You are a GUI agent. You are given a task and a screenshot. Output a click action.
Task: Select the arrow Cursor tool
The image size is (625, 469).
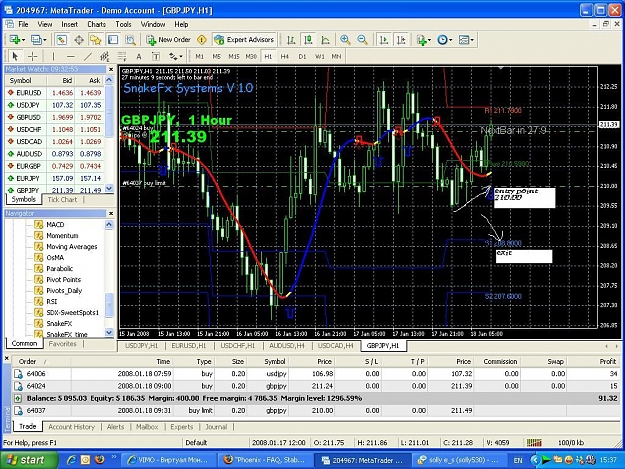pos(15,57)
